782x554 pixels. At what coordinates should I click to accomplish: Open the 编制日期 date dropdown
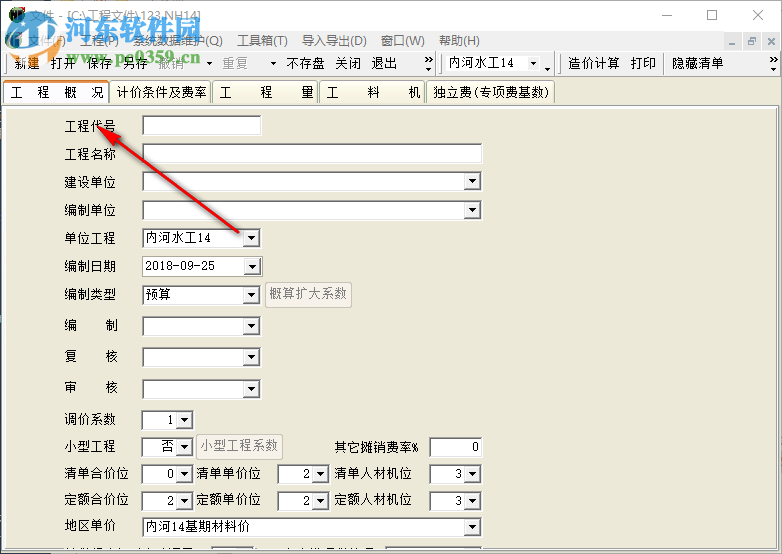click(x=252, y=266)
